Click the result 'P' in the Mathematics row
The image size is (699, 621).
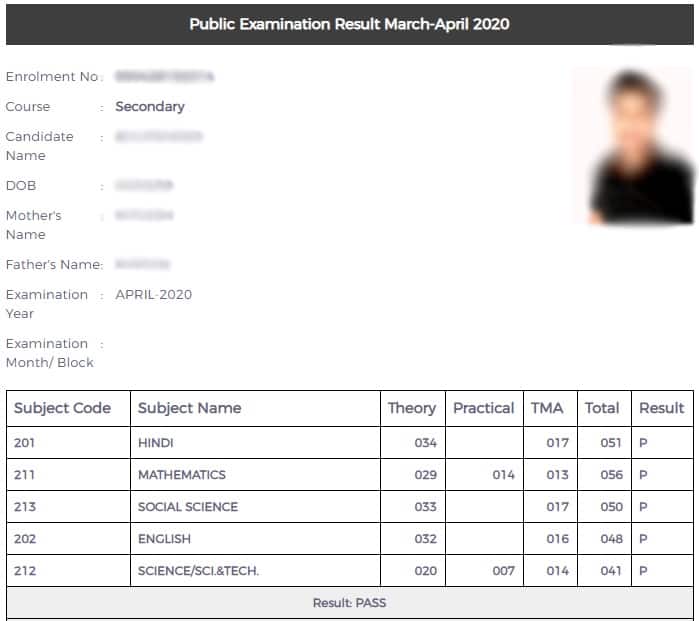tap(643, 475)
